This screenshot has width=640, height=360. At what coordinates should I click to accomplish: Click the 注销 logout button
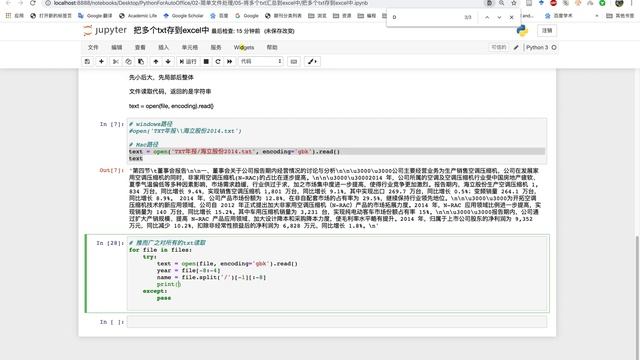click(547, 31)
